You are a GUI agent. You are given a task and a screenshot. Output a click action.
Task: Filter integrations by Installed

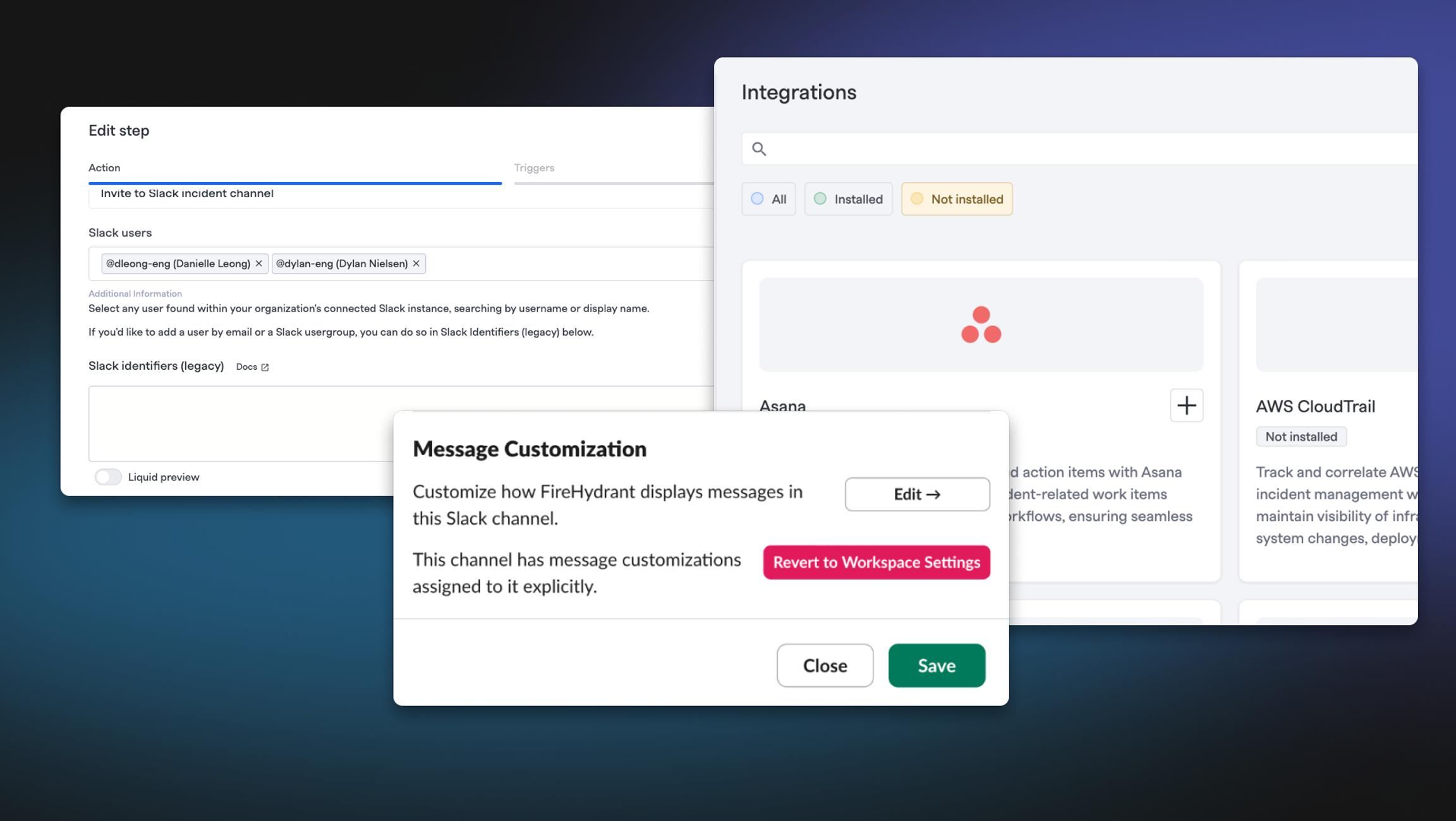(x=848, y=199)
